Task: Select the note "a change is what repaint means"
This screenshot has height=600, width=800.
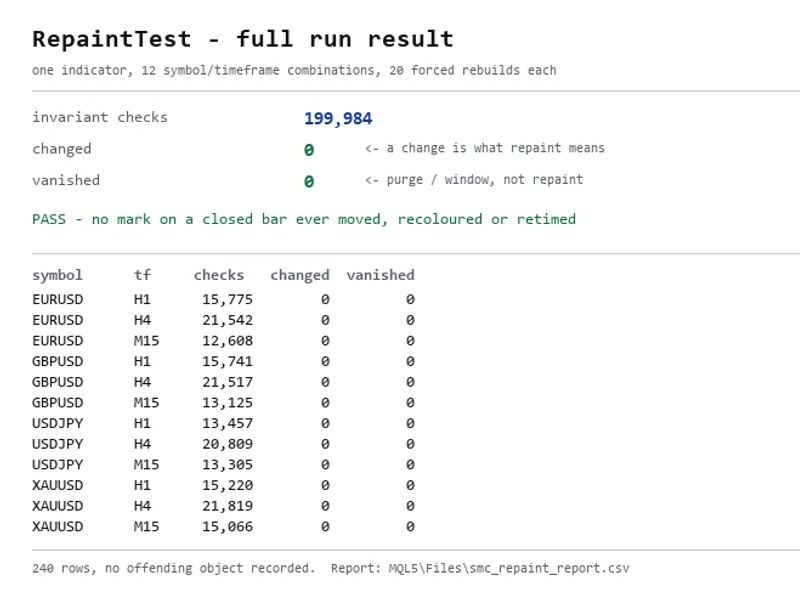Action: (495, 148)
